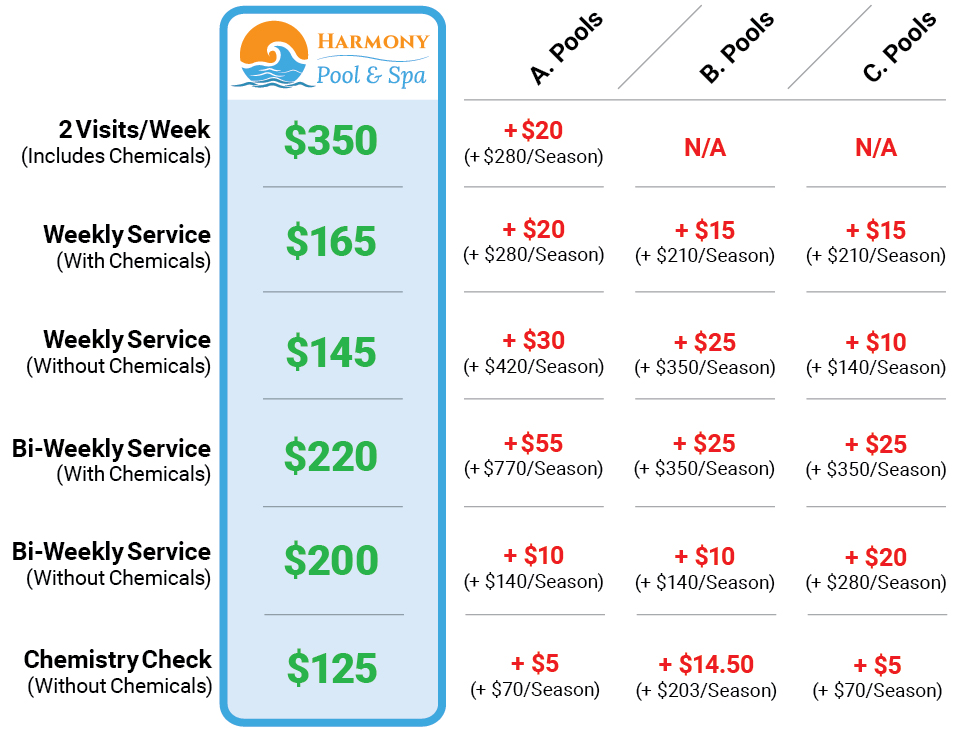
Task: Click the + $55 A. Pools difference
Action: (533, 443)
